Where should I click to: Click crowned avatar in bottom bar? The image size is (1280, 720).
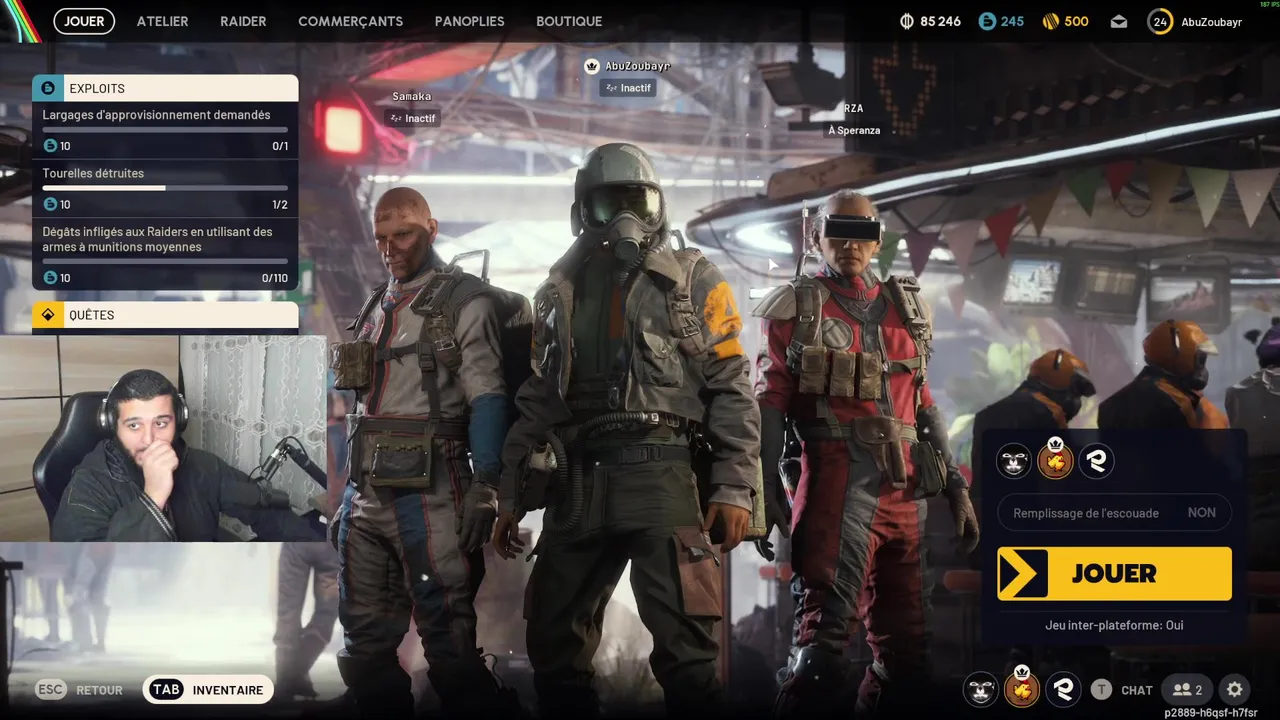click(x=1021, y=688)
